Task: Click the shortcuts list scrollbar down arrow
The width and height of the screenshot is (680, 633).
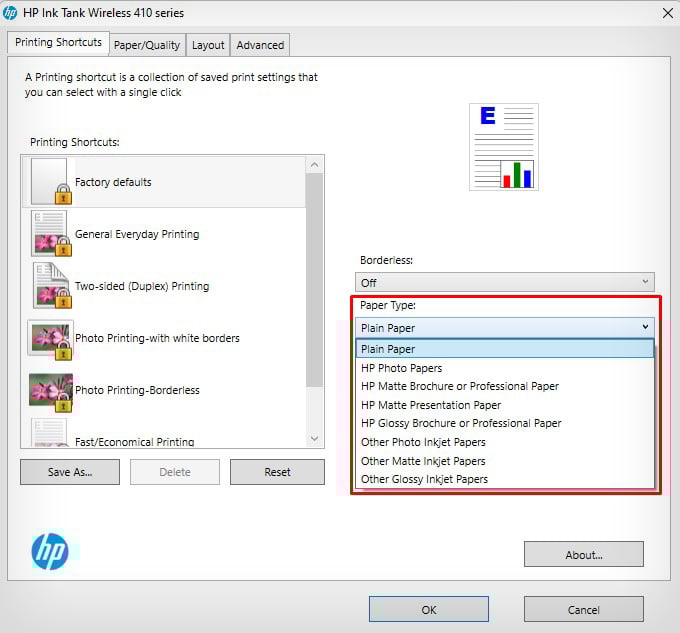Action: tap(314, 439)
